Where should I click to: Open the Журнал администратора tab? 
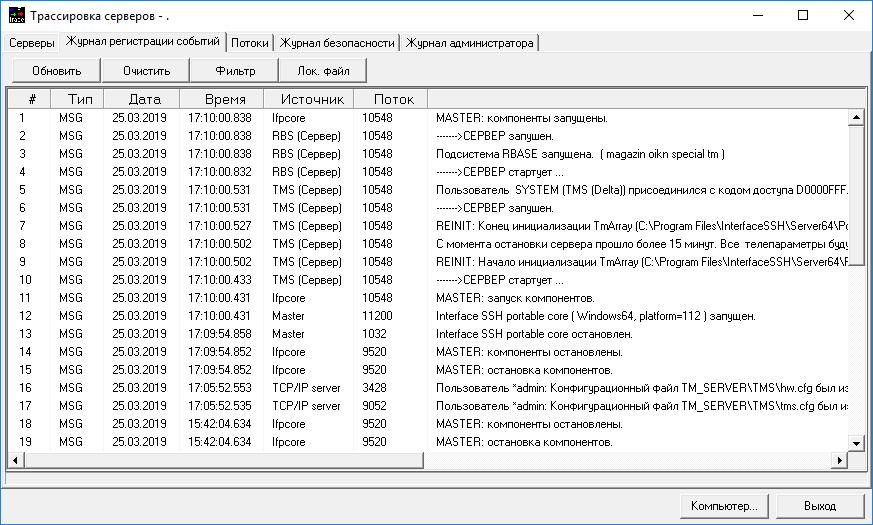(469, 43)
